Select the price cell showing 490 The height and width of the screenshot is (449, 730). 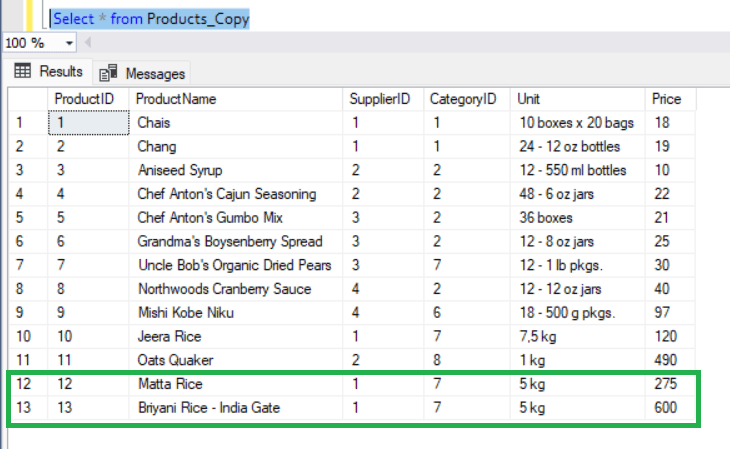tap(666, 360)
